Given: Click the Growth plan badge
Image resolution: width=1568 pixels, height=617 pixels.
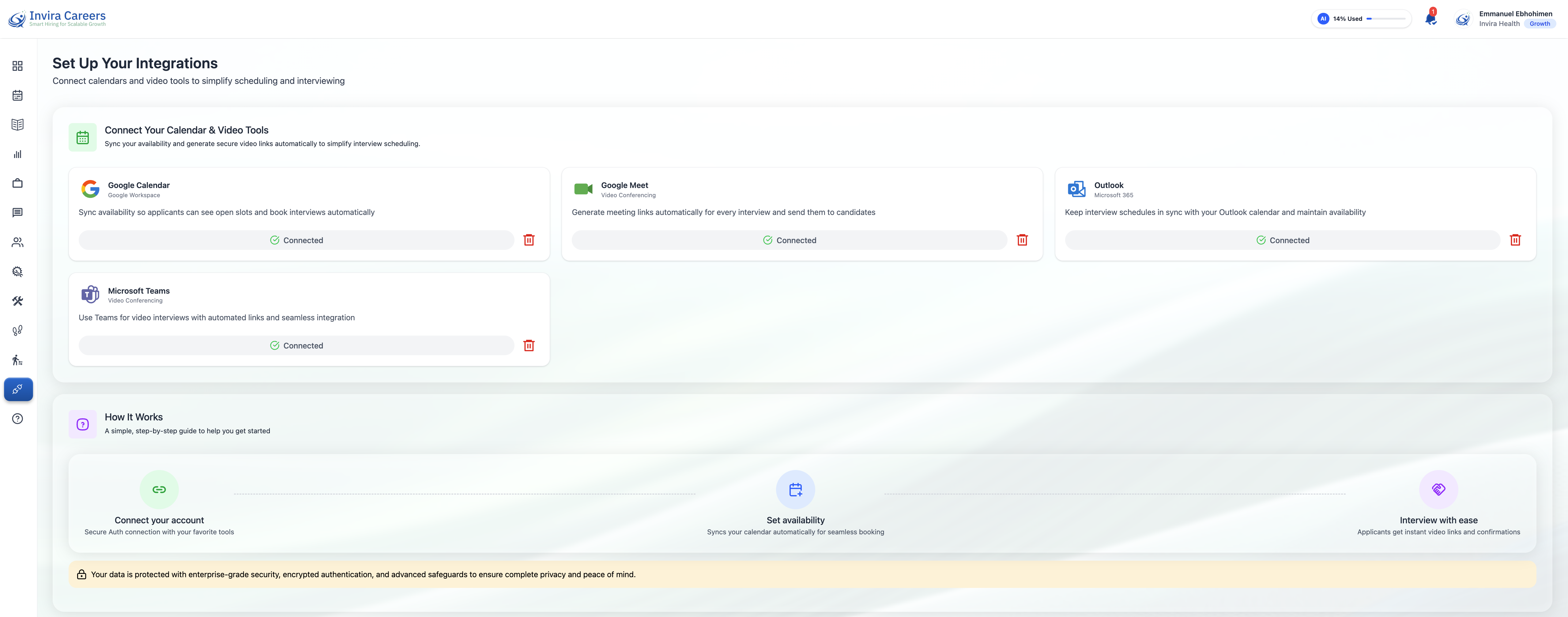Looking at the screenshot, I should 1540,24.
